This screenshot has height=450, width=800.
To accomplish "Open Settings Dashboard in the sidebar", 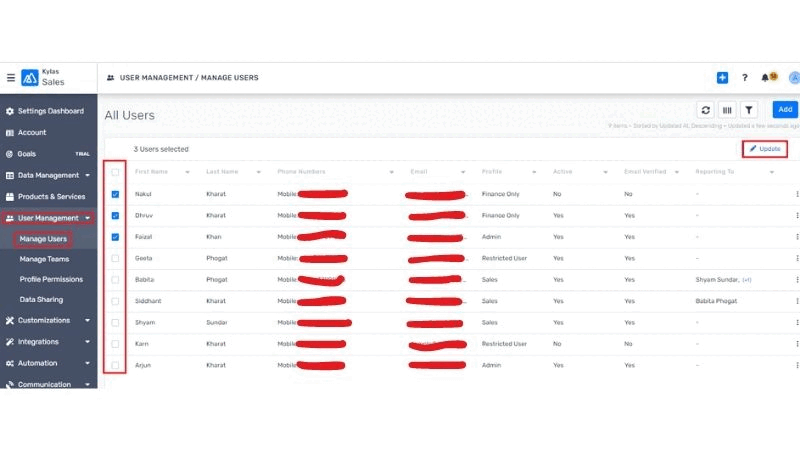I will click(50, 111).
